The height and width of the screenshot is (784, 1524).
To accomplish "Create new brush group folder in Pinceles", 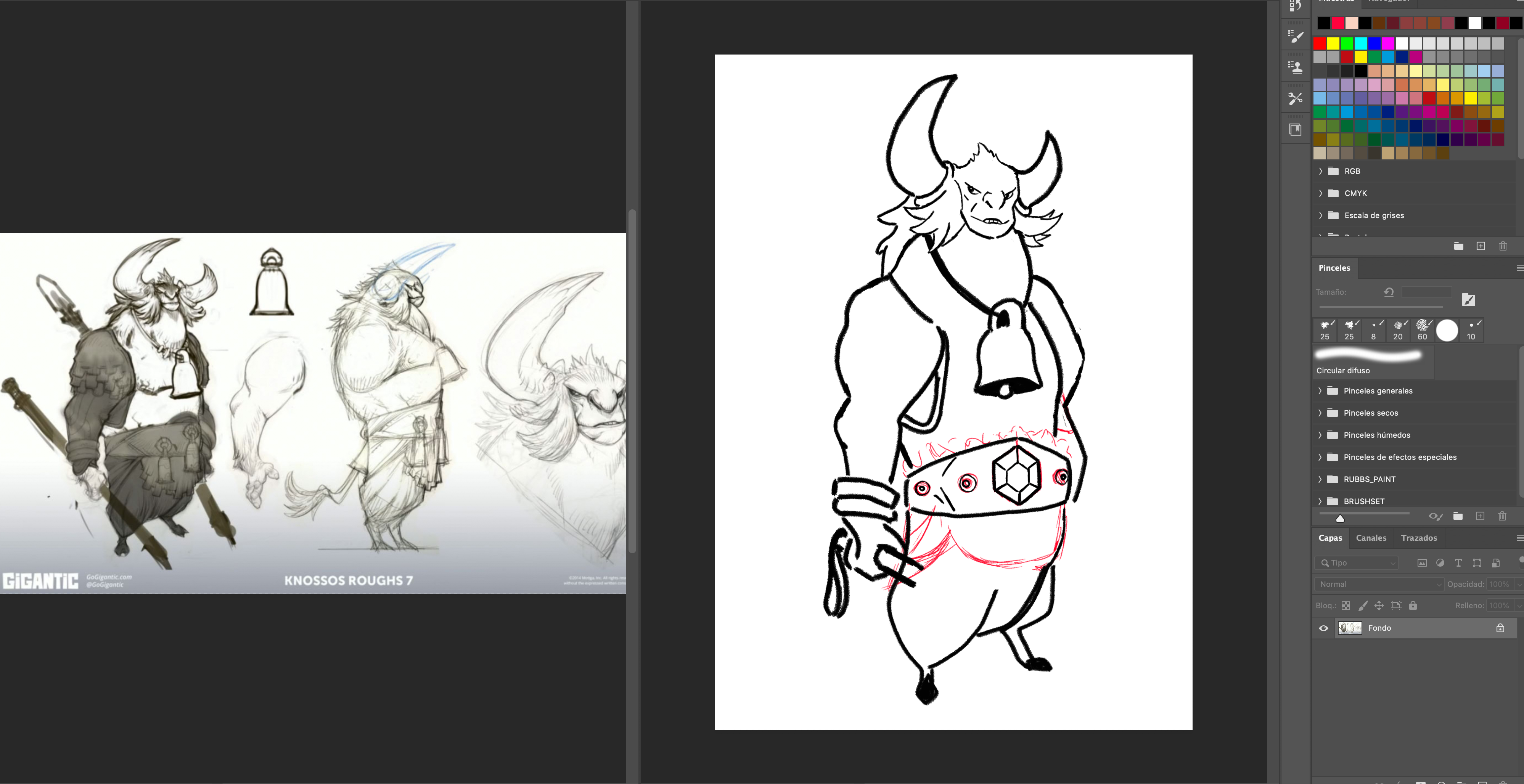I will [x=1458, y=517].
